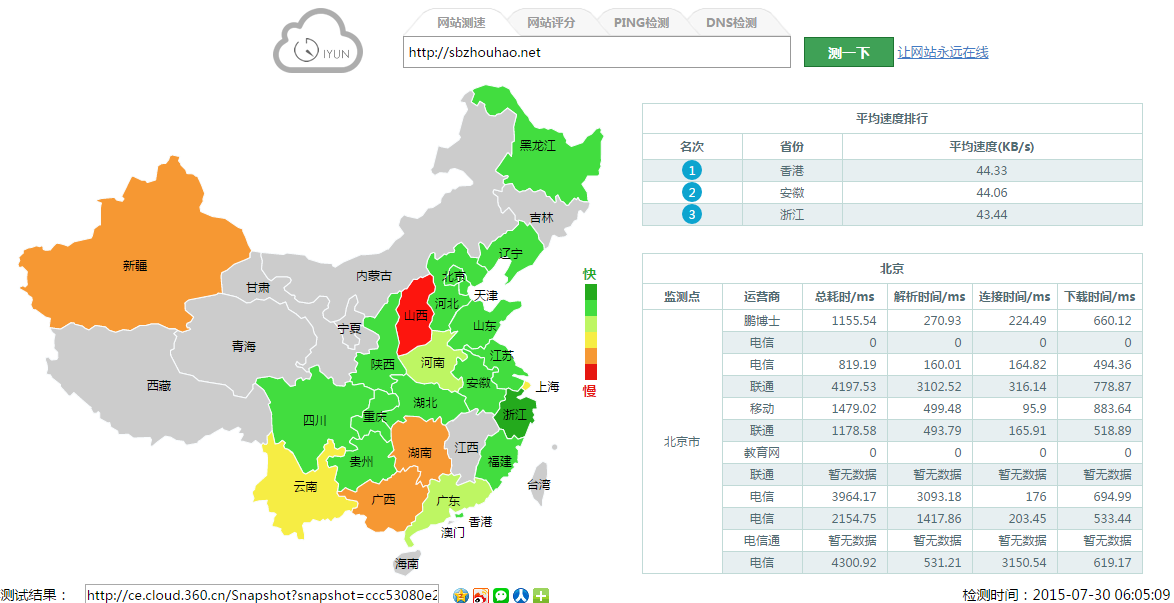Switch back to the 网站测速 tab
The height and width of the screenshot is (603, 1174).
pos(463,23)
